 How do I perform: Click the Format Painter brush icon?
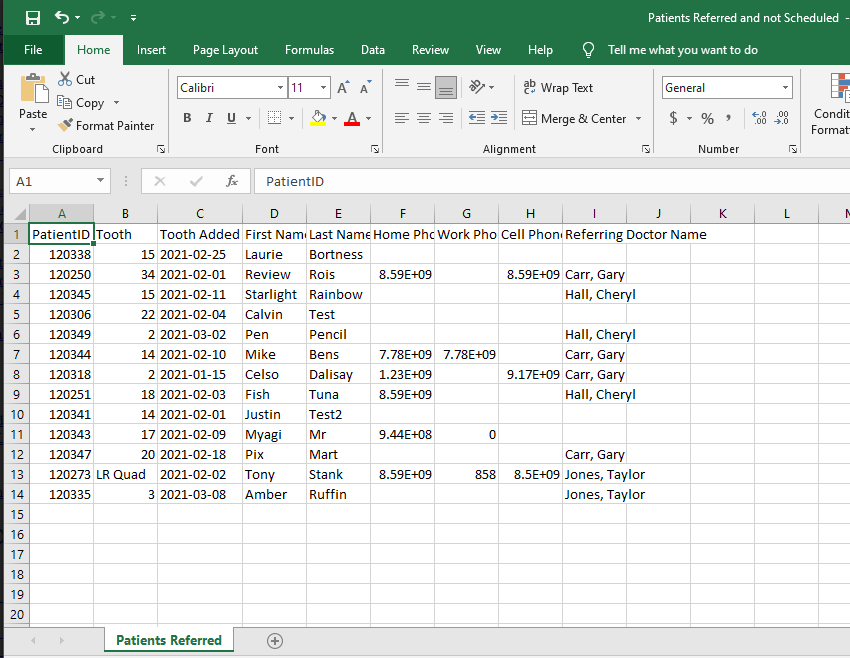tap(66, 126)
